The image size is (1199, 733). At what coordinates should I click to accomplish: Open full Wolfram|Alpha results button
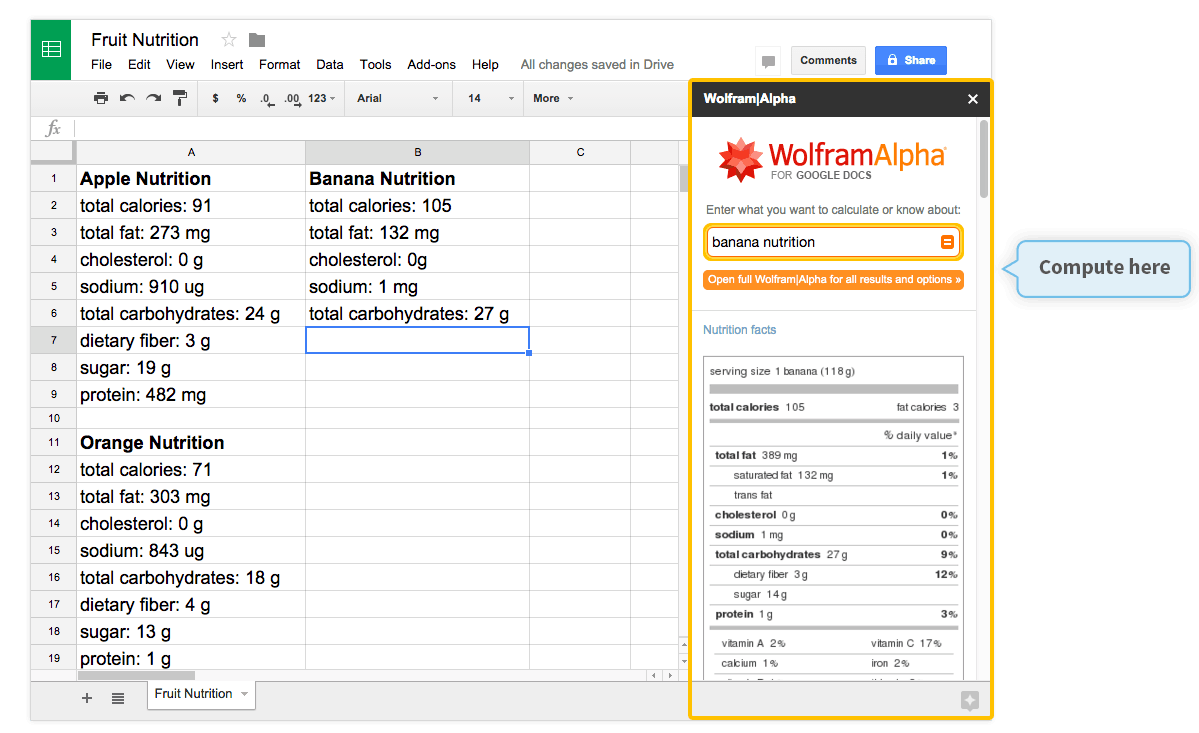(833, 280)
